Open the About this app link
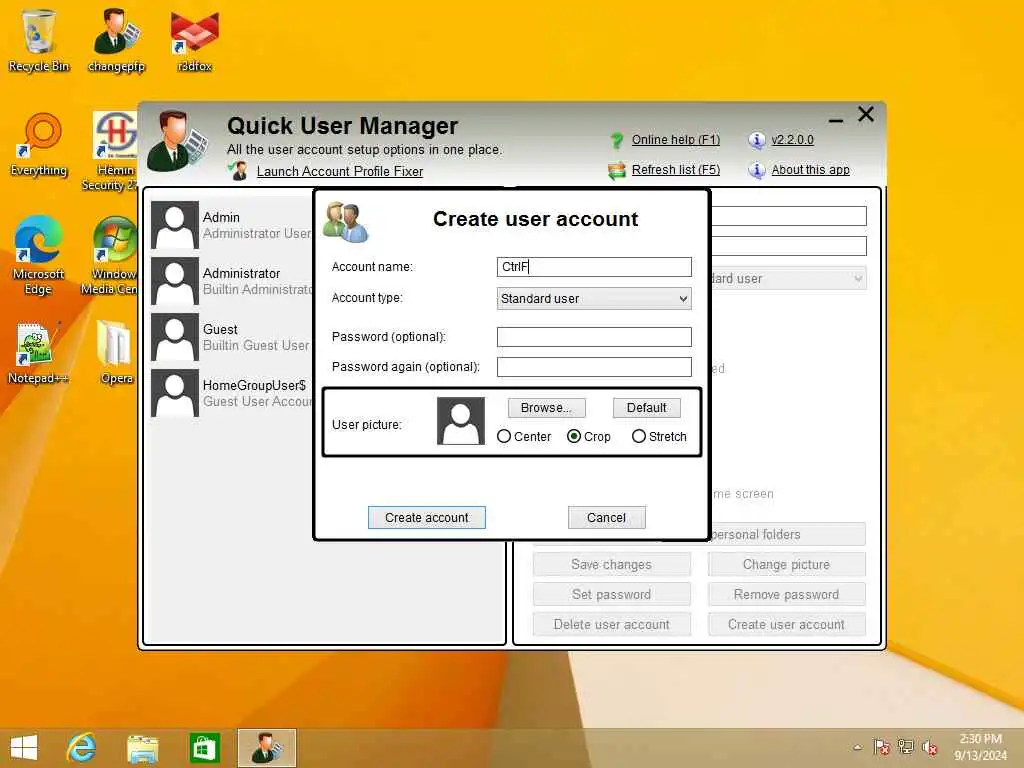1024x768 pixels. pyautogui.click(x=810, y=170)
